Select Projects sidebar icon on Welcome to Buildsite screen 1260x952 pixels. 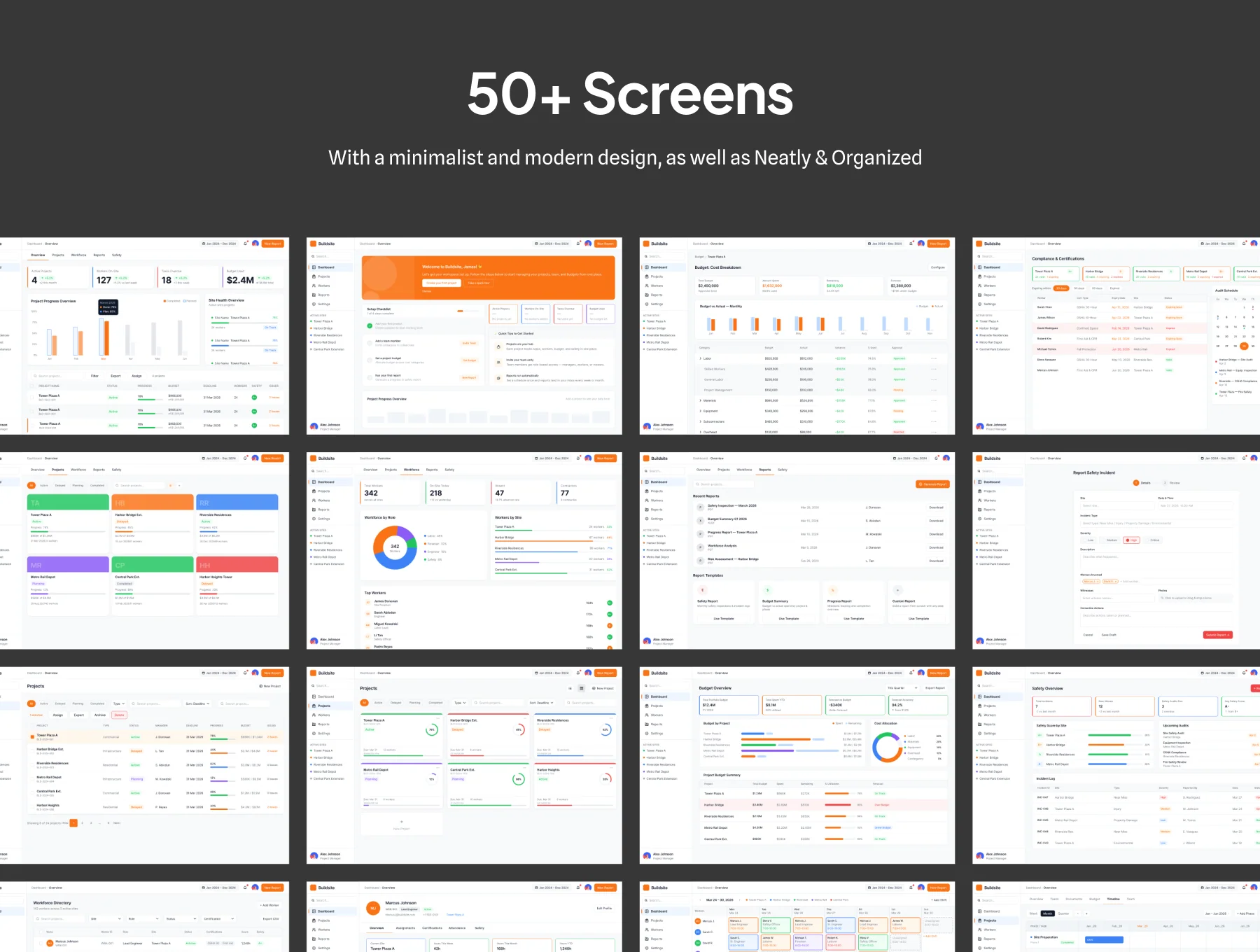[314, 276]
